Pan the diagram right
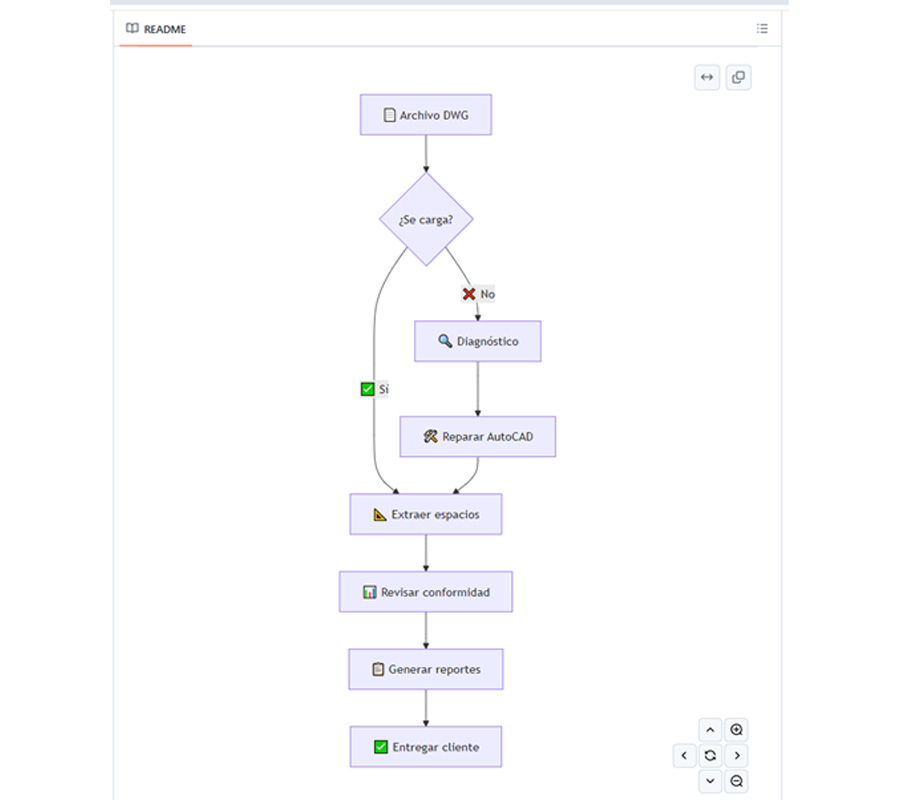The height and width of the screenshot is (800, 900). pyautogui.click(x=736, y=755)
